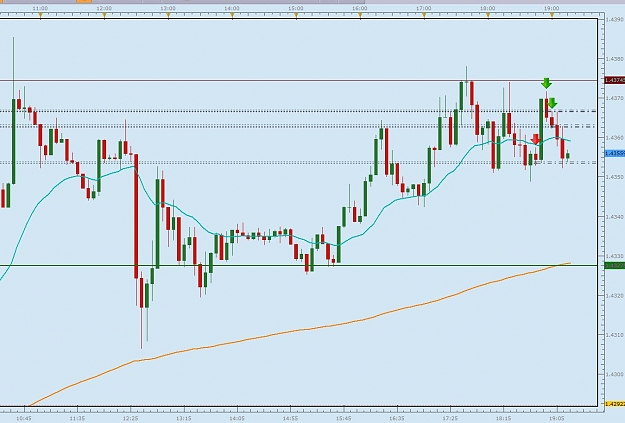Click the 16:35 label on bottom axis
Viewport: 625px width, 423px height.
[397, 418]
